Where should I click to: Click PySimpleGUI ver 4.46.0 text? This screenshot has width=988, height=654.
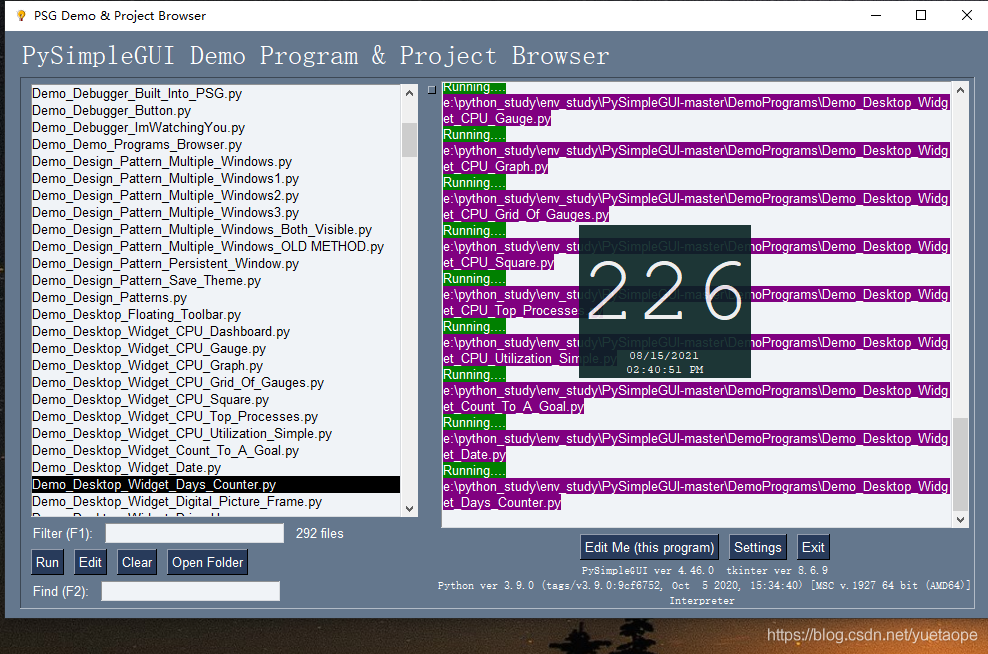pos(648,570)
